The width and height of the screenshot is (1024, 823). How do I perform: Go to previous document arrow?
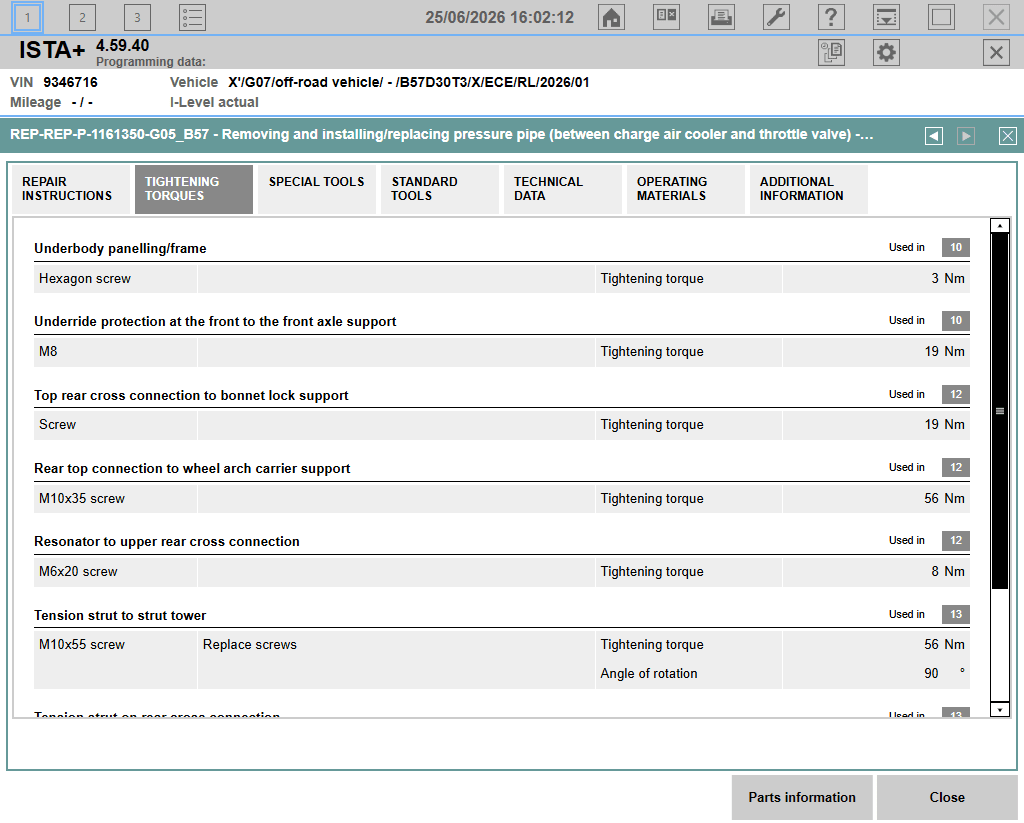[934, 136]
